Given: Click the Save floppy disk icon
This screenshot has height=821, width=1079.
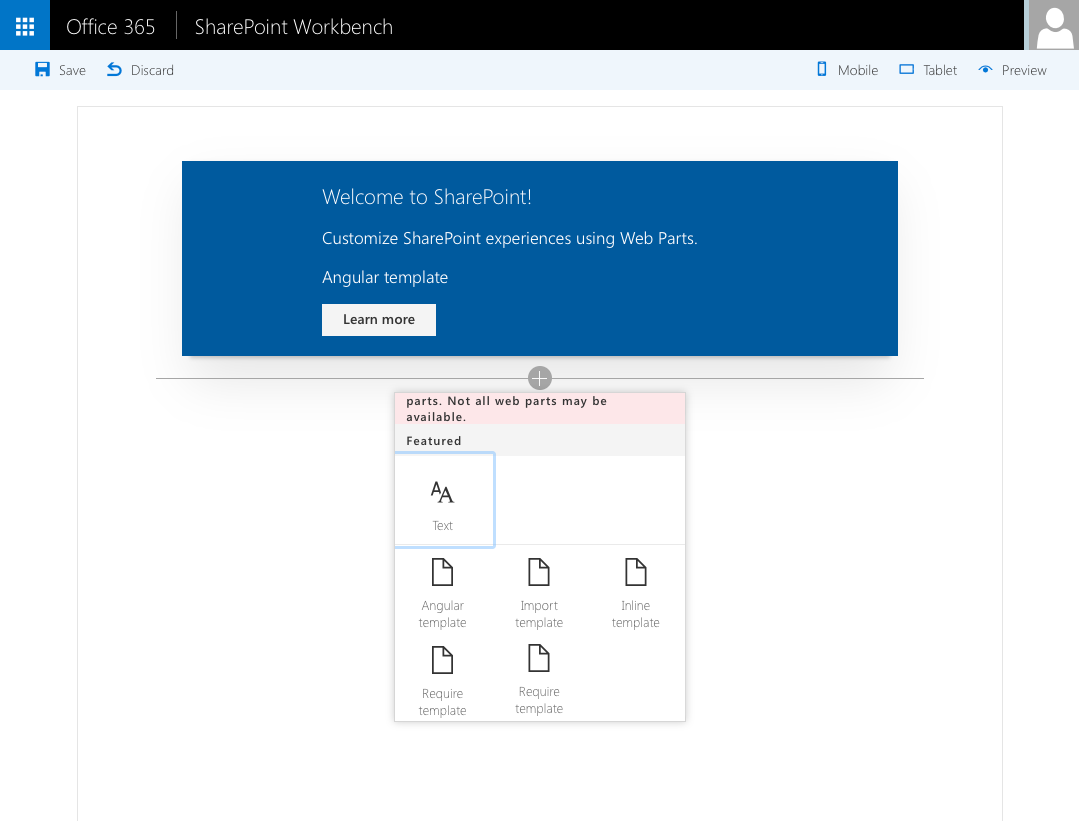Looking at the screenshot, I should point(42,70).
